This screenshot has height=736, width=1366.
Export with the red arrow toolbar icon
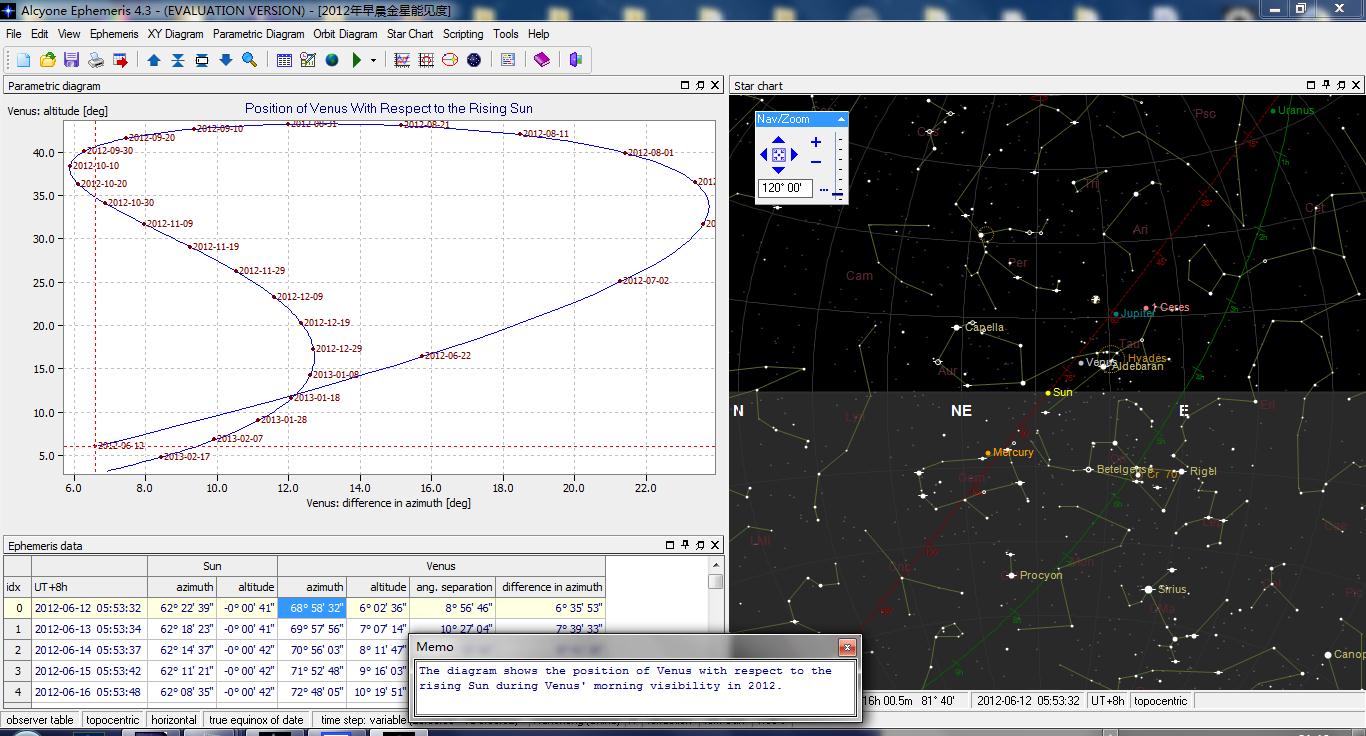[120, 60]
